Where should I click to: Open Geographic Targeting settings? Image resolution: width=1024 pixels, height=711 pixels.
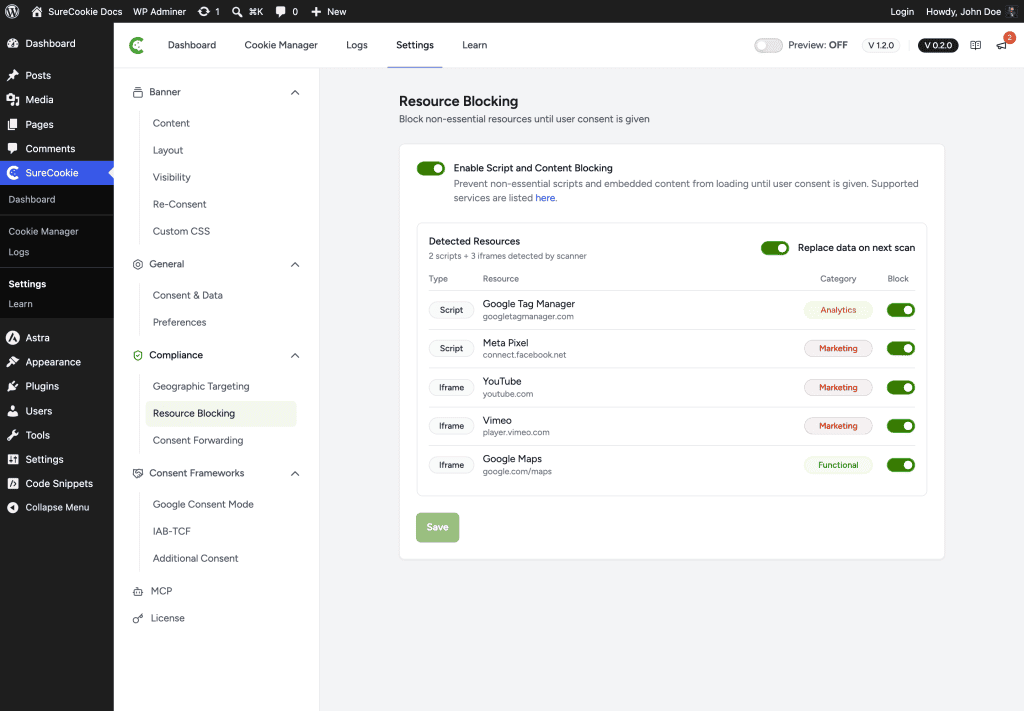pyautogui.click(x=201, y=387)
